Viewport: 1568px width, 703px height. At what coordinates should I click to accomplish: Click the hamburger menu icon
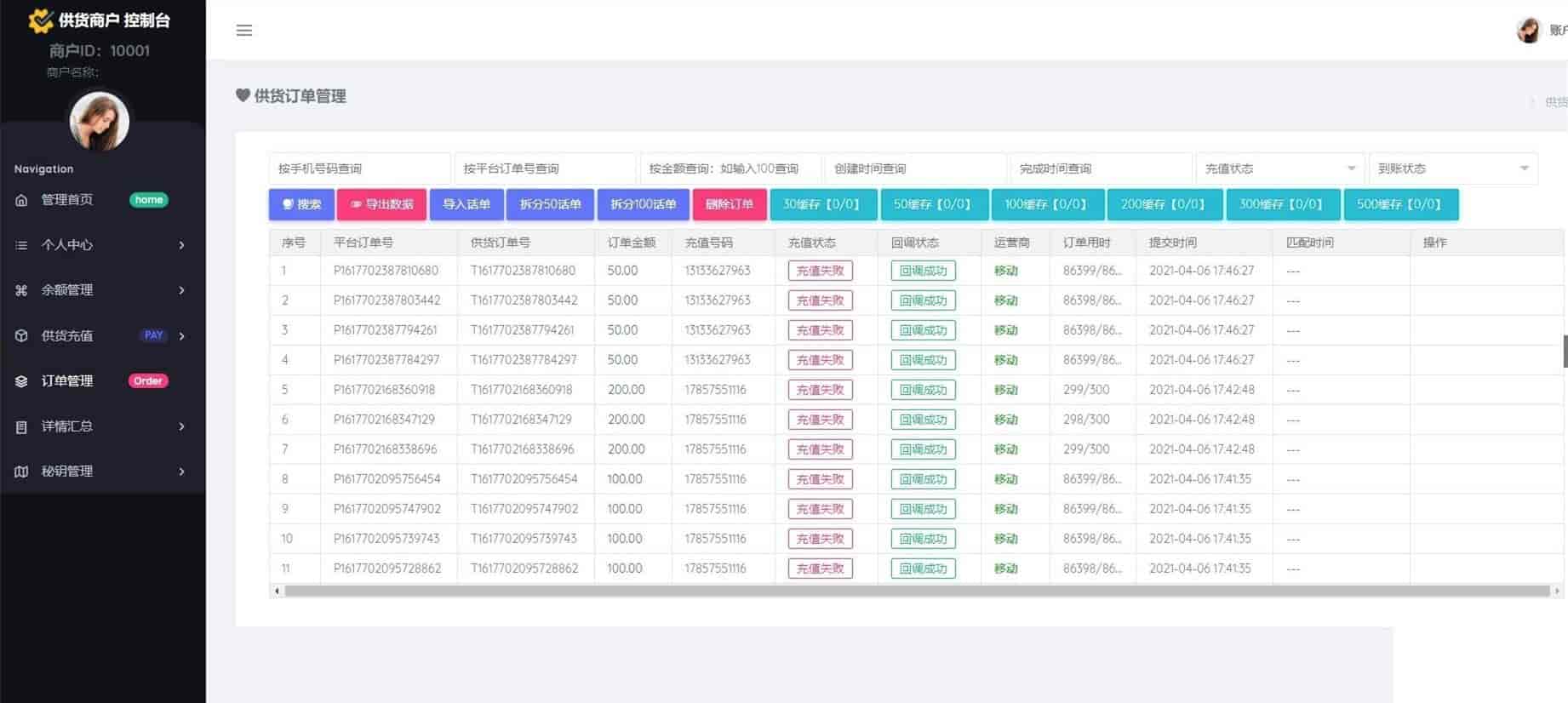[x=244, y=31]
